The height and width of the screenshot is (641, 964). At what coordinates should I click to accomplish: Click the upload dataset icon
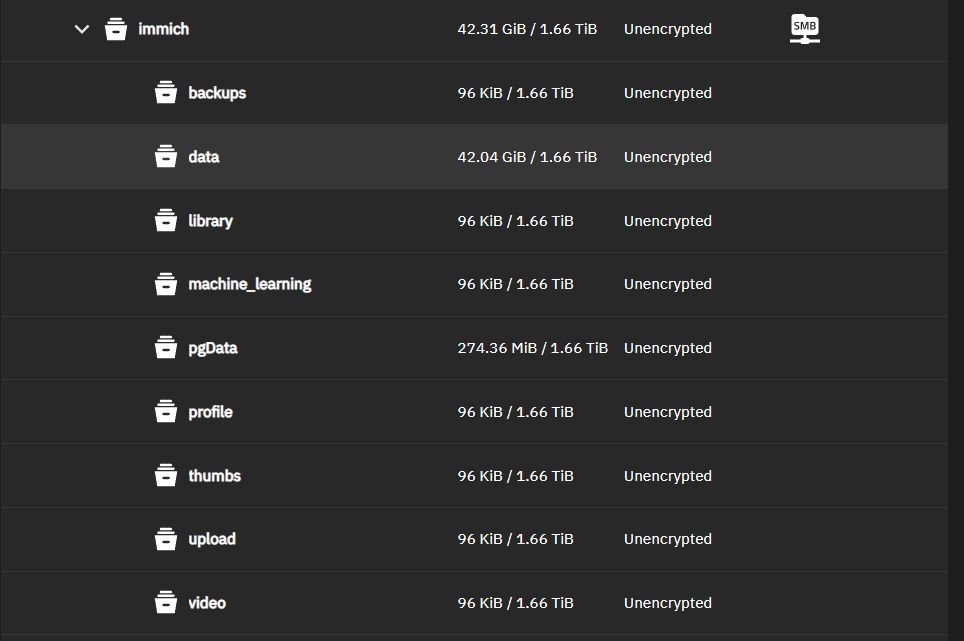pos(166,539)
